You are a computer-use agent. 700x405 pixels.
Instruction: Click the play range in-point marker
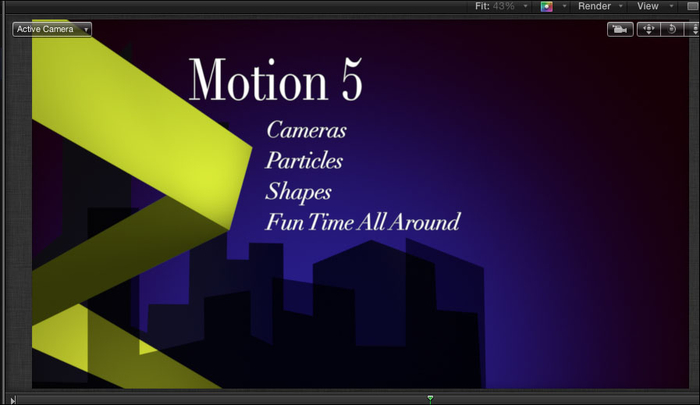pyautogui.click(x=13, y=400)
